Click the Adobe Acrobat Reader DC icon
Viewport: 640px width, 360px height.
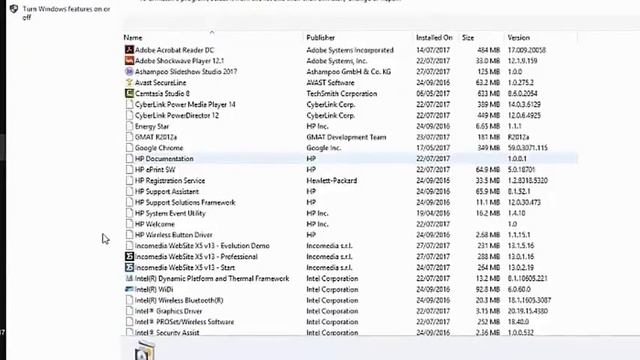pyautogui.click(x=129, y=50)
